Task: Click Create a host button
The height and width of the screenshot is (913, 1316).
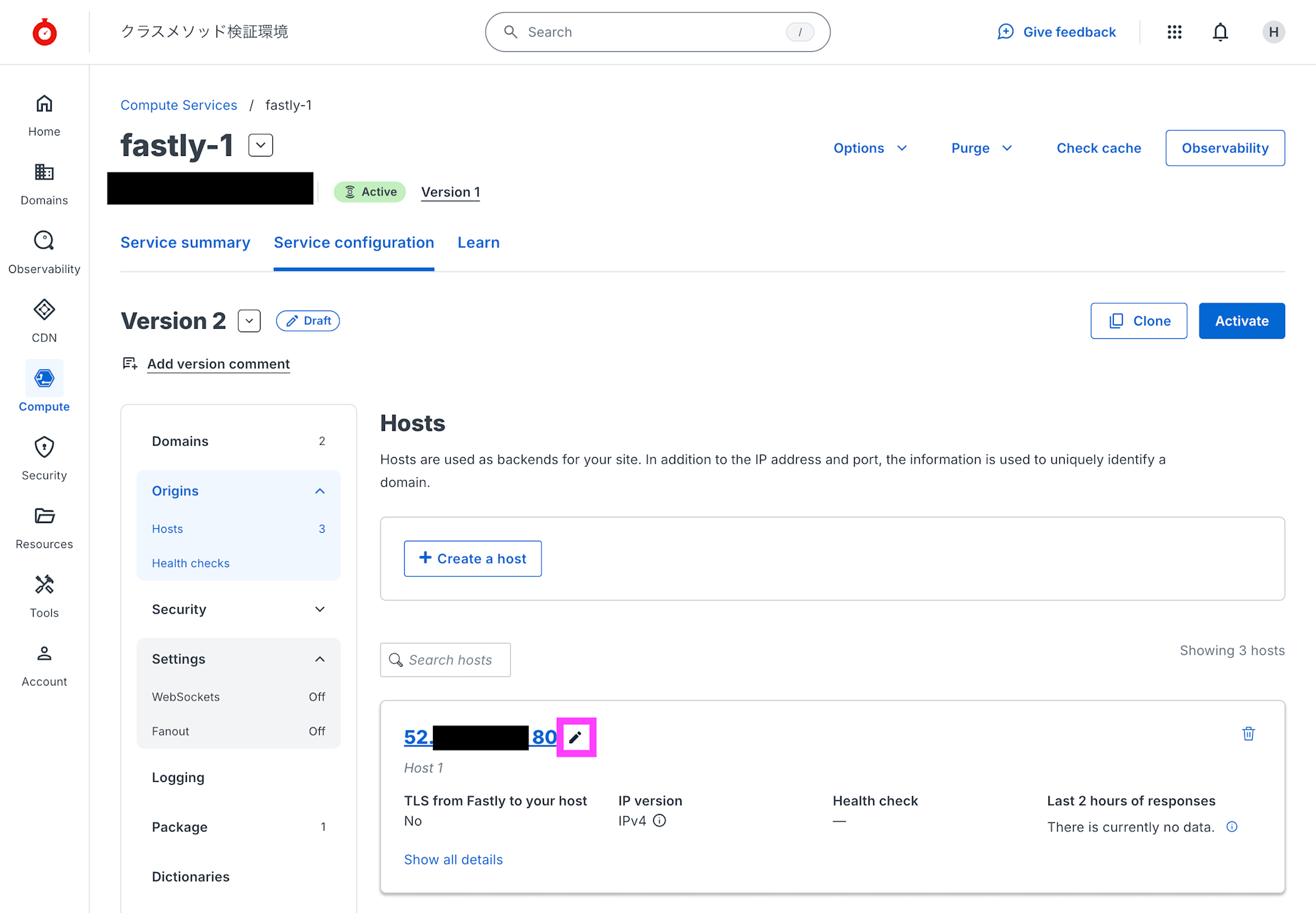Action: (x=472, y=558)
